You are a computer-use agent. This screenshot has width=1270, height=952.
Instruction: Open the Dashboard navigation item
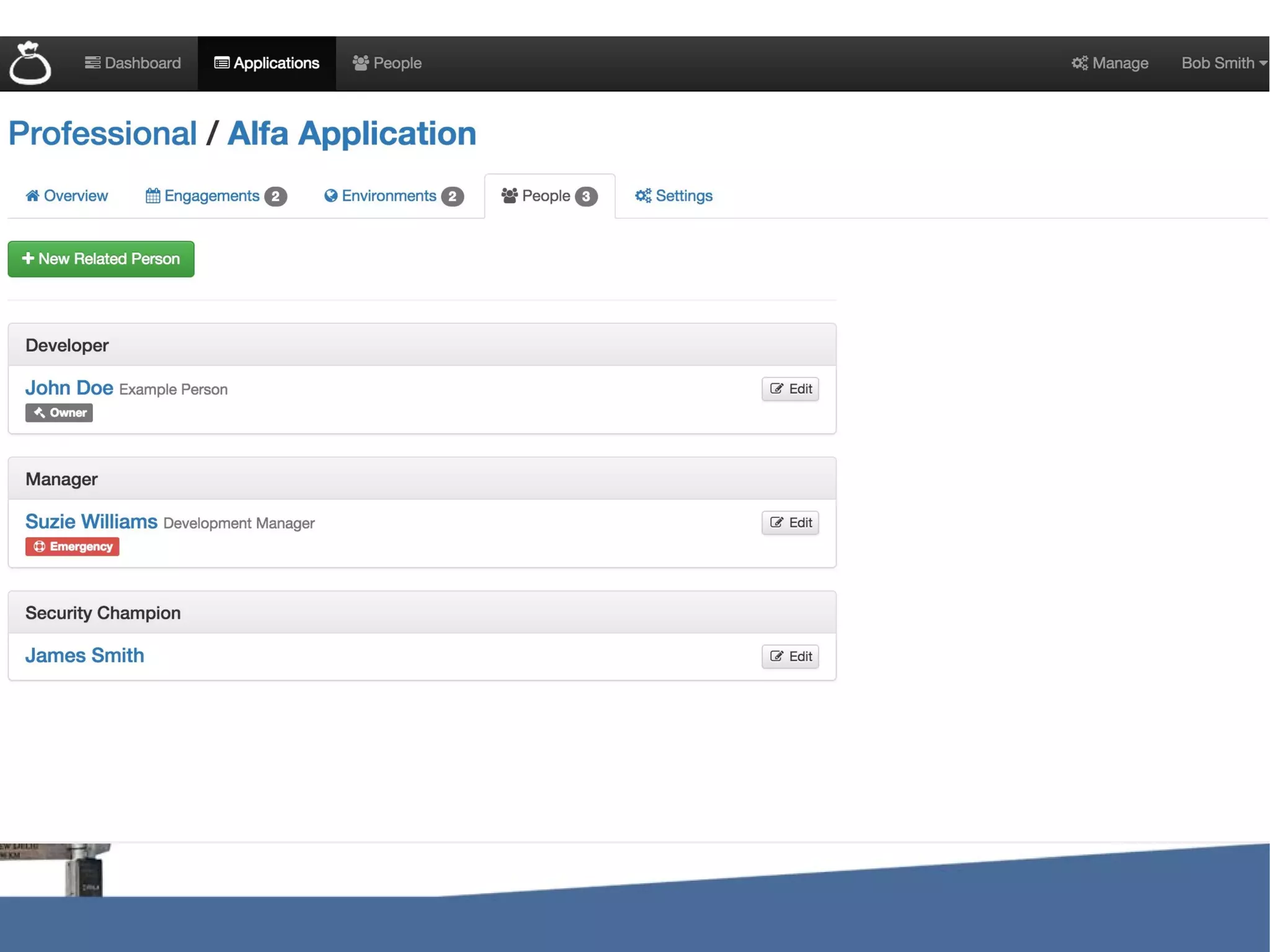click(133, 63)
